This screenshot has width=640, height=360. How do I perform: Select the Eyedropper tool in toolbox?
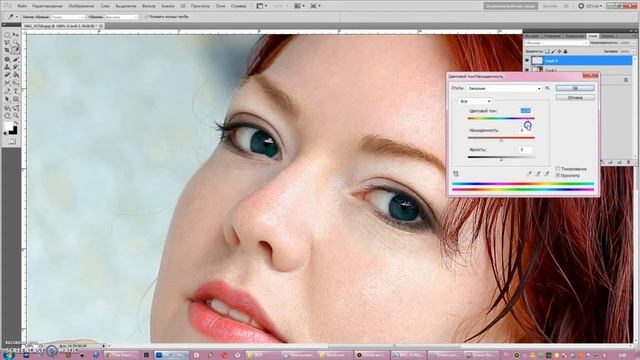pos(16,51)
